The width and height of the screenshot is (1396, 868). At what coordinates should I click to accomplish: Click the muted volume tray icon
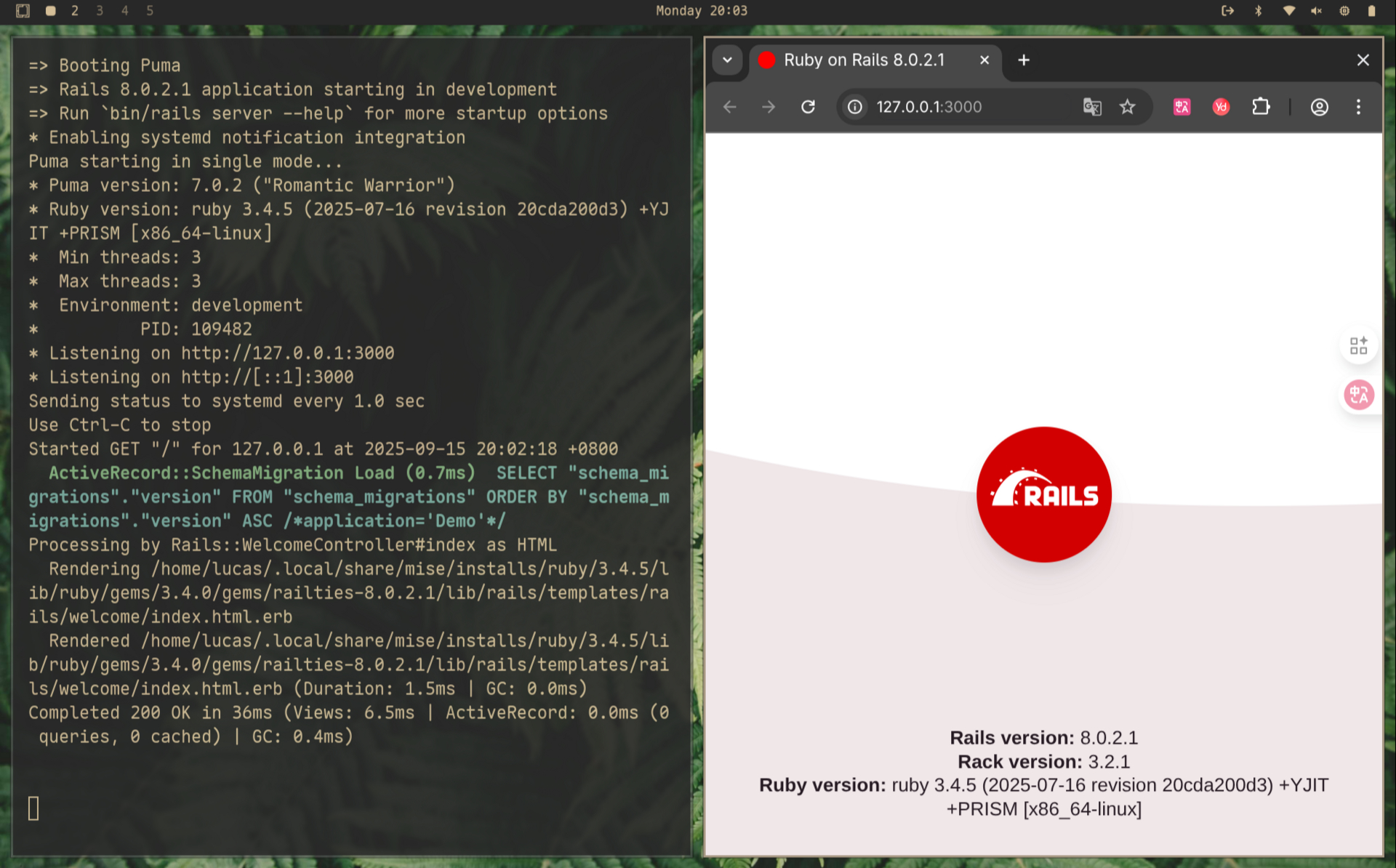1316,10
